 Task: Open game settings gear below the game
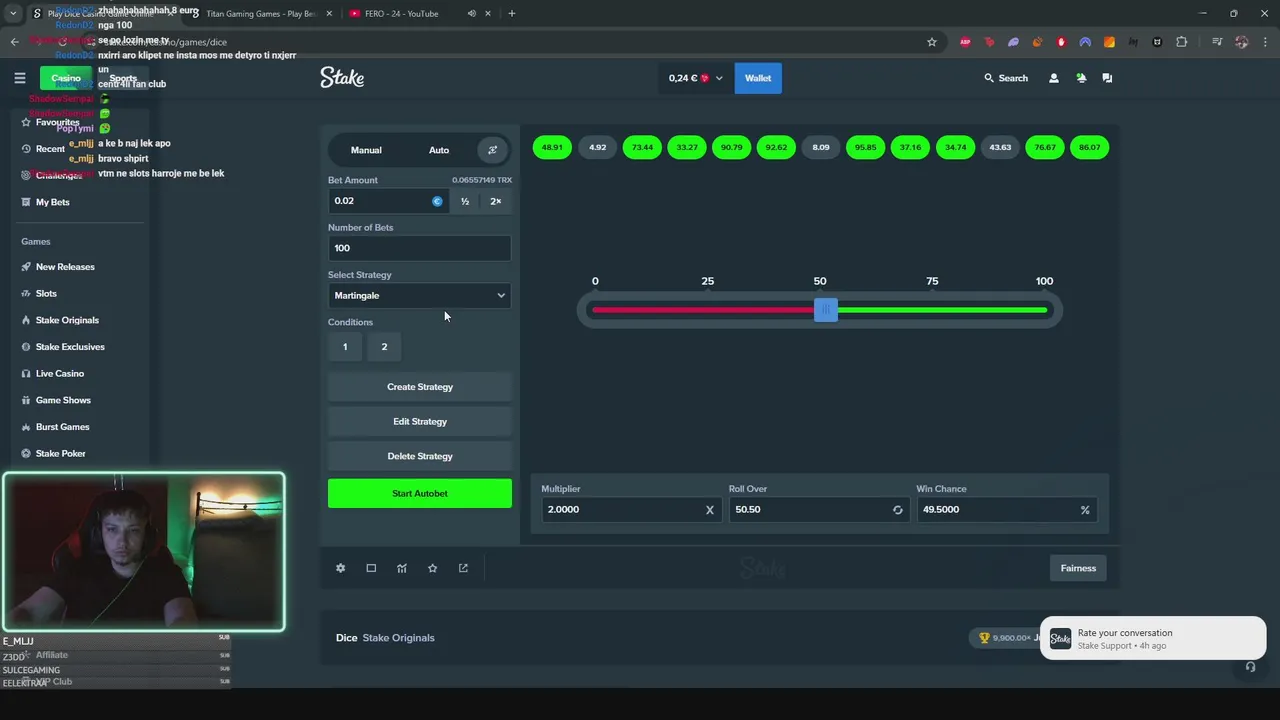(x=340, y=568)
